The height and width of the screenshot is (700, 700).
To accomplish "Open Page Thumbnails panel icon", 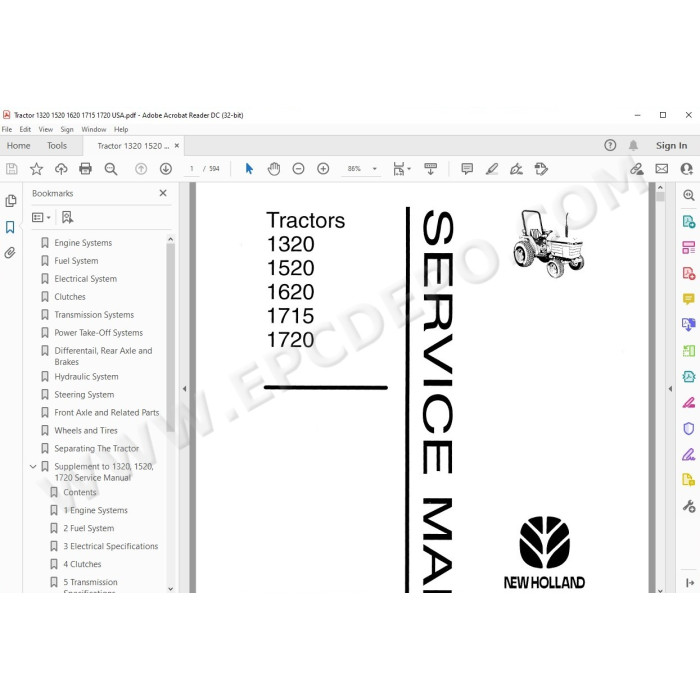I will pyautogui.click(x=11, y=201).
